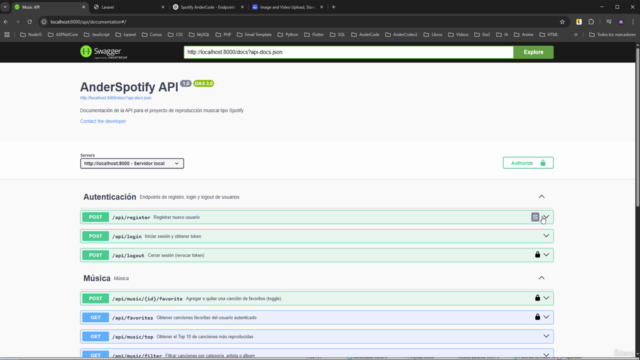Open the ASPNetCore bookmarks folder
Viewport: 640px width, 360px height.
coord(63,35)
